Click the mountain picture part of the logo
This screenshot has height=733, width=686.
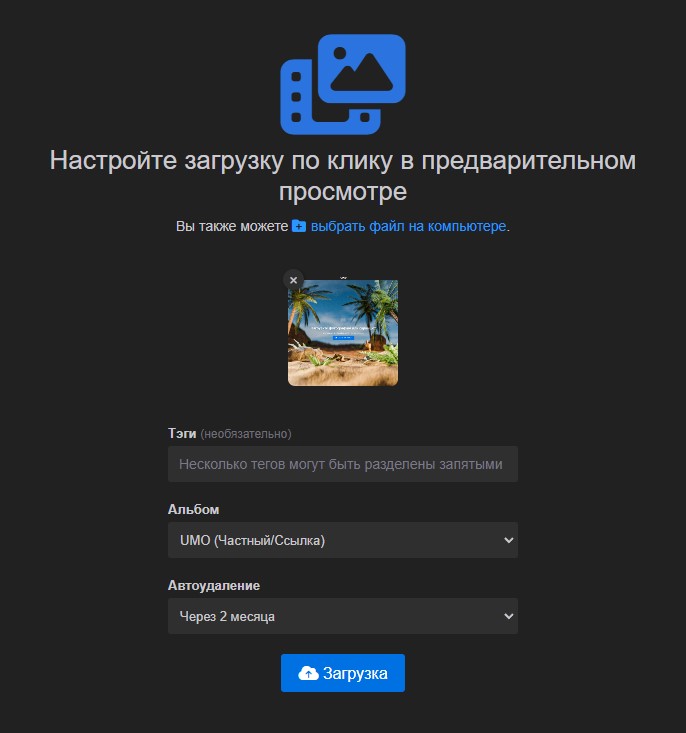(361, 68)
